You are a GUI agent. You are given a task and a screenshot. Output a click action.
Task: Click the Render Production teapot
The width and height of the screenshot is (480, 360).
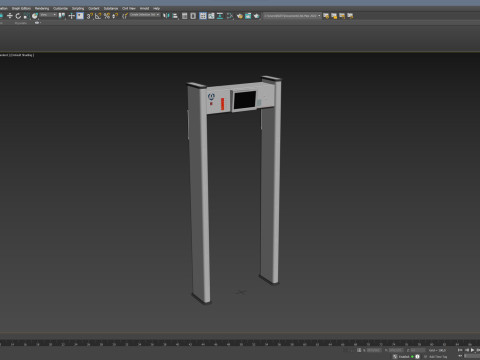(x=256, y=16)
